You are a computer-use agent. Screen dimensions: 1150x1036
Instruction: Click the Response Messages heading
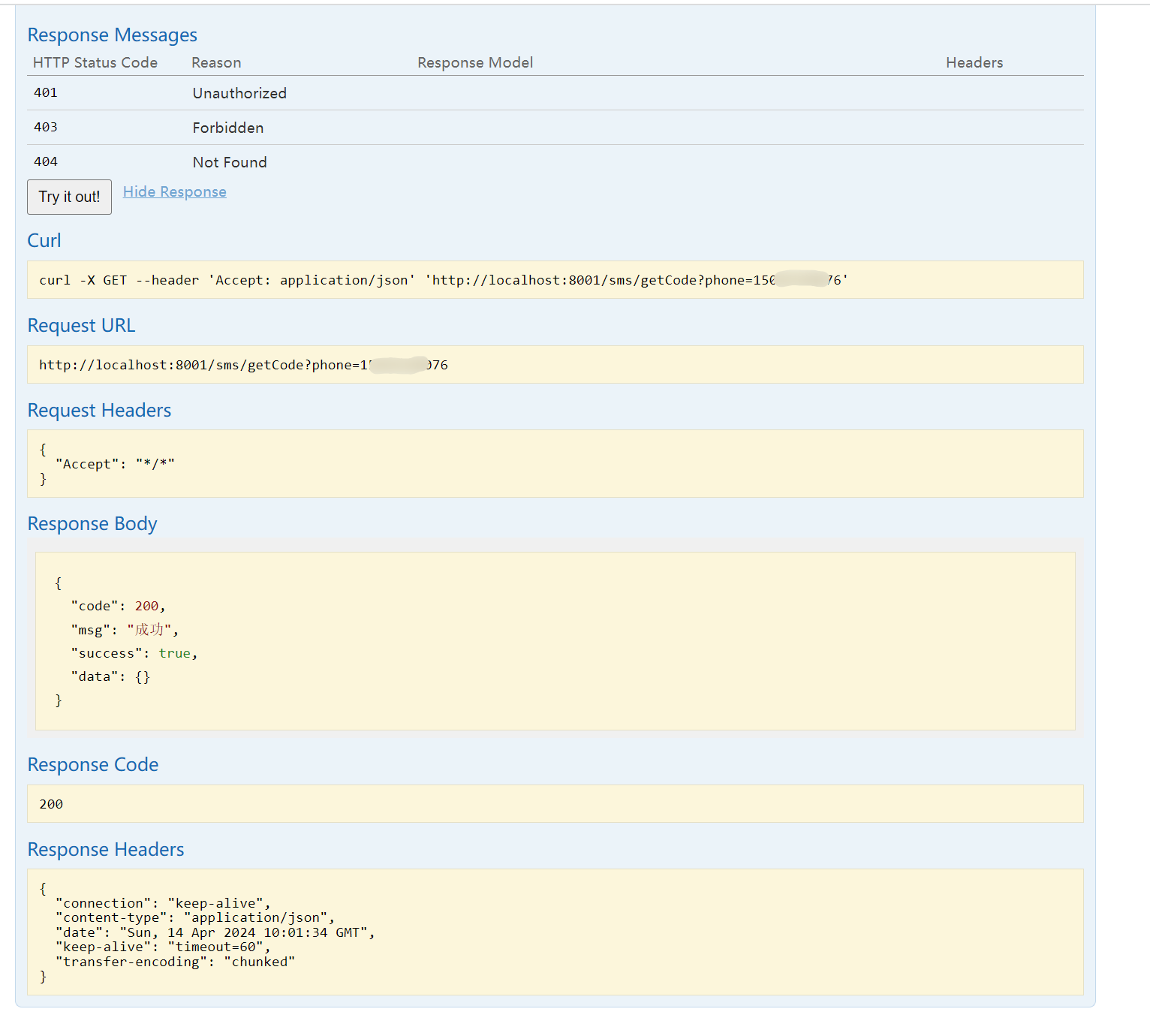(113, 35)
